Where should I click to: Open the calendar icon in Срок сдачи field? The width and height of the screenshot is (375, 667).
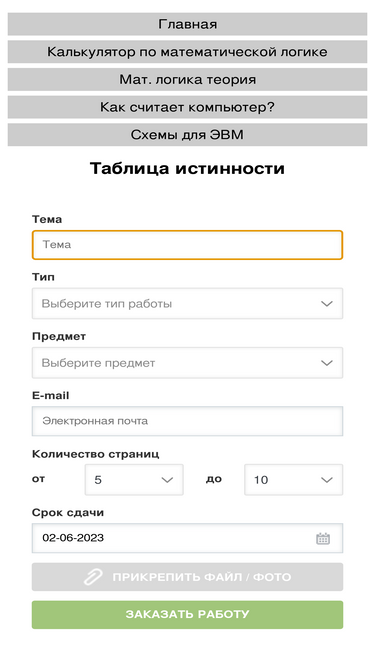323,539
